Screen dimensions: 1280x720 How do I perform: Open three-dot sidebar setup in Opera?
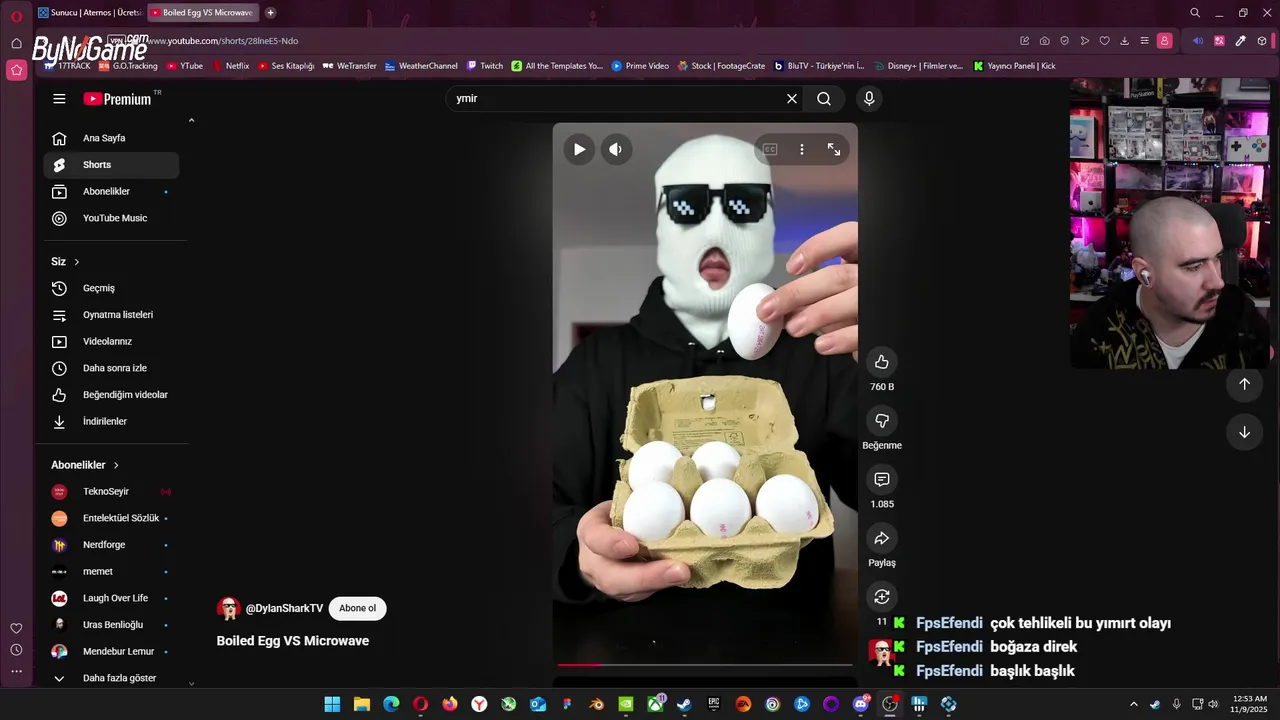[x=16, y=671]
